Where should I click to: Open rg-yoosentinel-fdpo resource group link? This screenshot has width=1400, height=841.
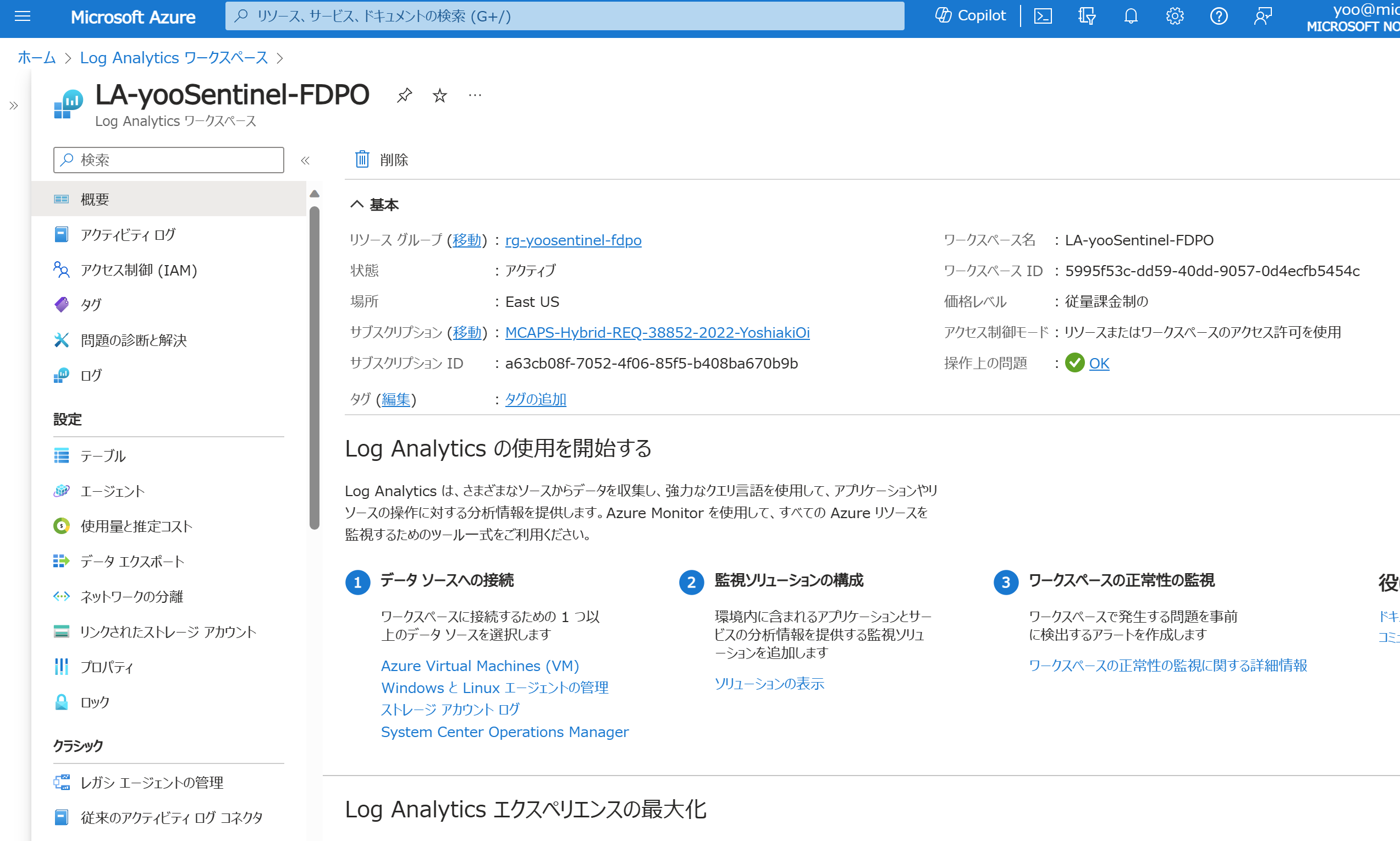point(573,240)
